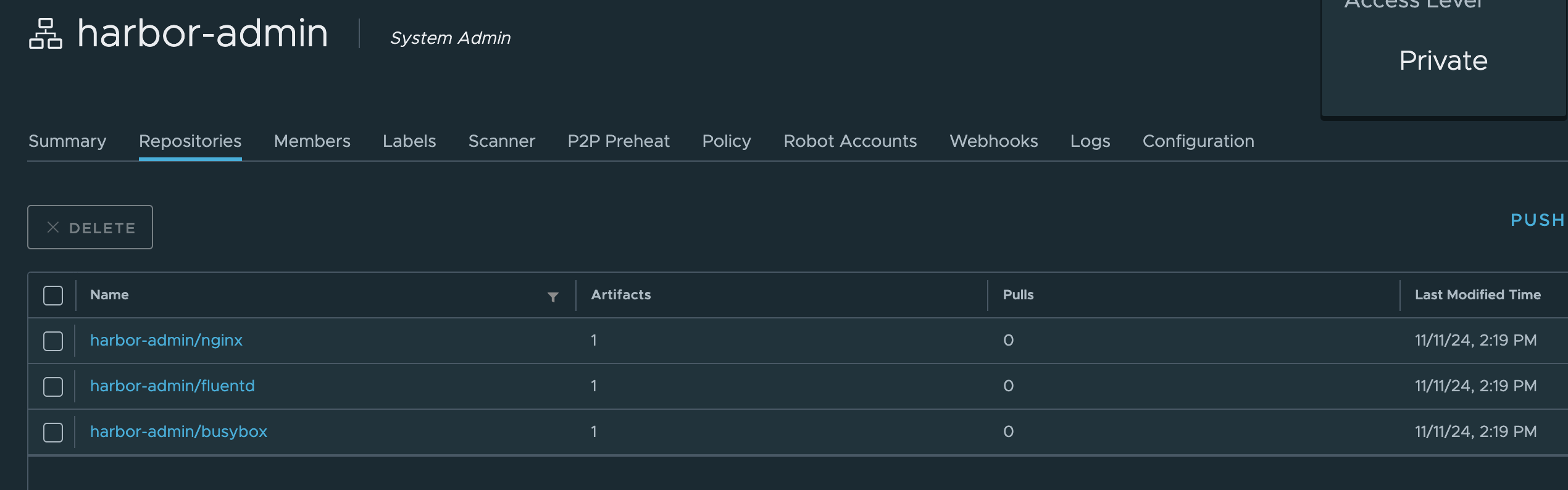The image size is (1568, 490).
Task: Click the System Admin role label
Action: pos(451,38)
